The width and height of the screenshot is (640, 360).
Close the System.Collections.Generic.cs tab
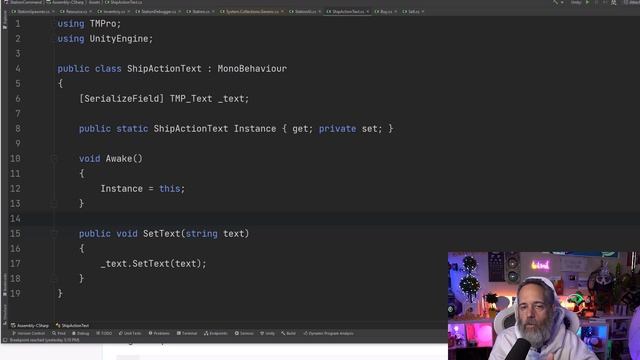[x=282, y=12]
